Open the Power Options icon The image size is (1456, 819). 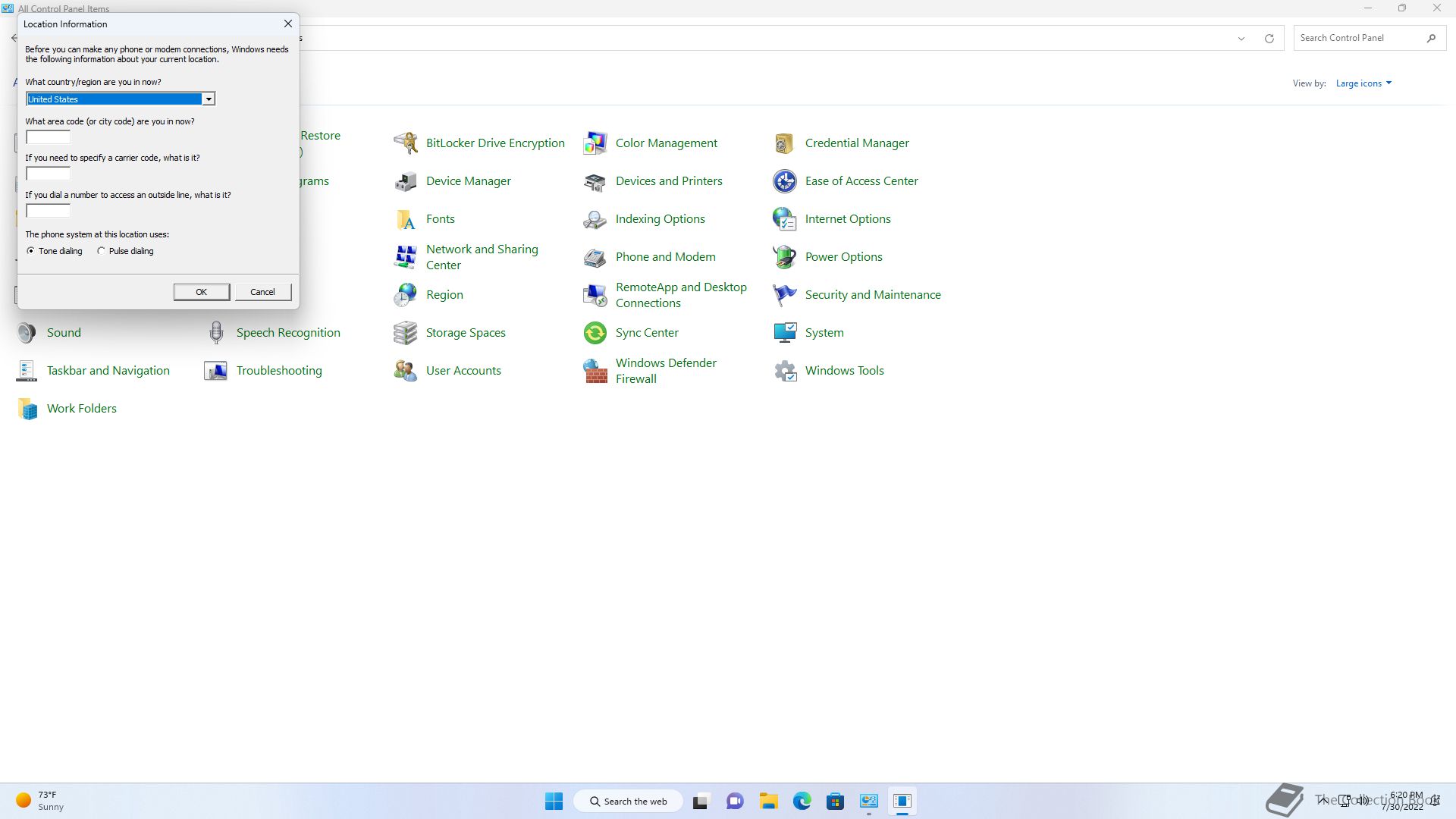pos(785,256)
